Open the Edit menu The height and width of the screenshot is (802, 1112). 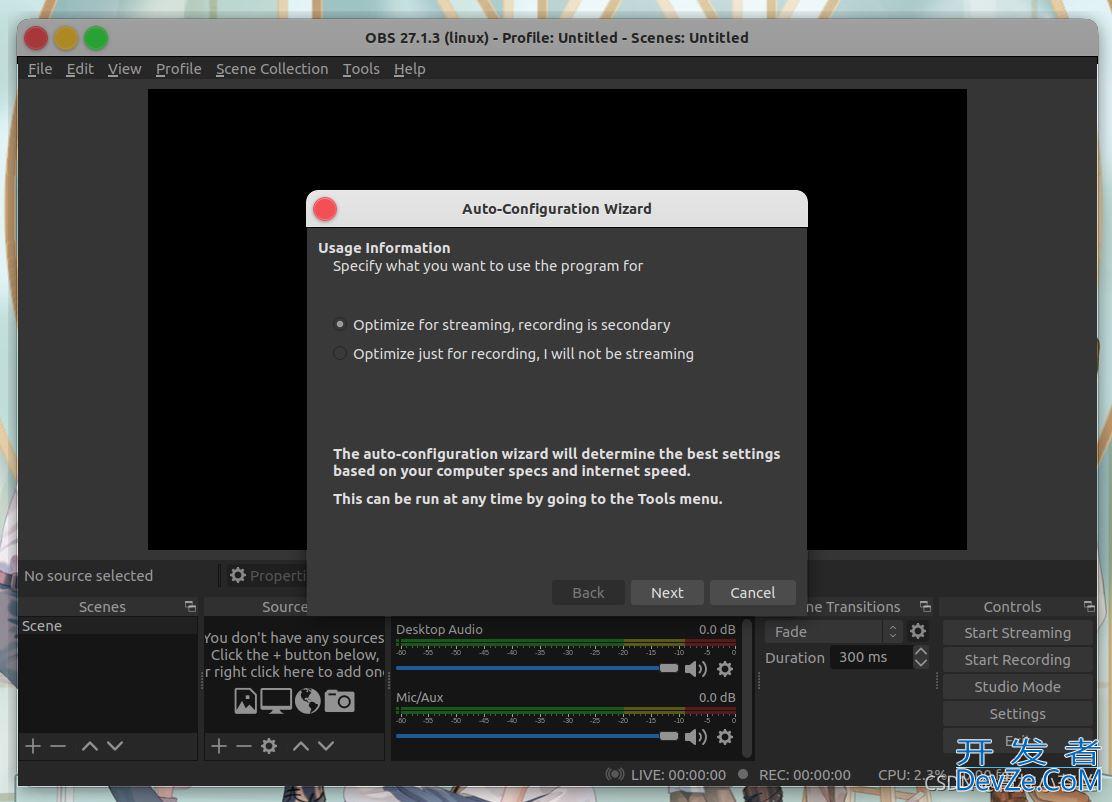point(79,69)
